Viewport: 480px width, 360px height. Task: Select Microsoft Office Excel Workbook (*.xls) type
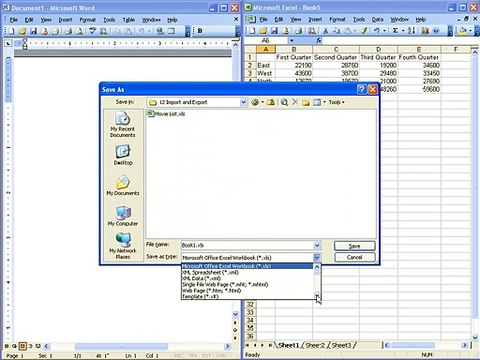point(247,266)
